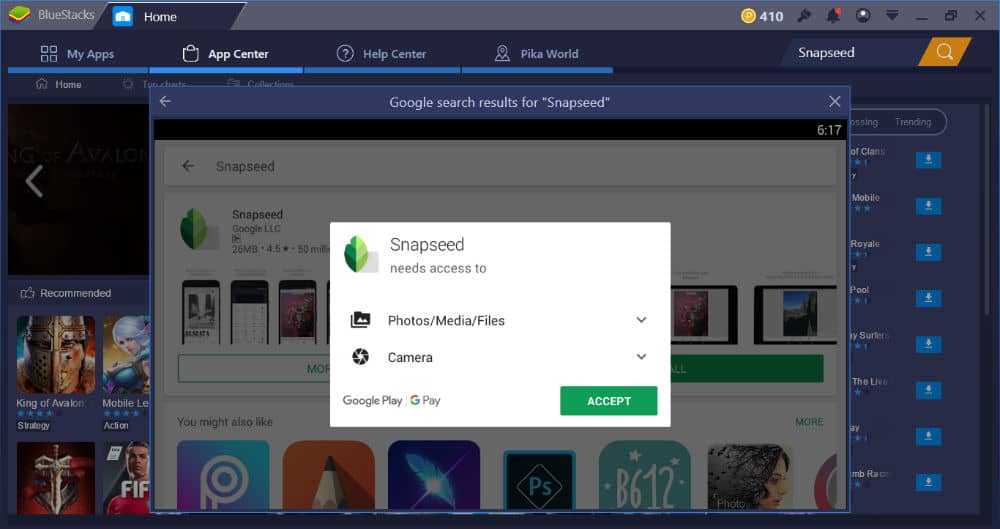Open the feather Lightroom-style app icon
This screenshot has height=529, width=1000.
click(434, 475)
